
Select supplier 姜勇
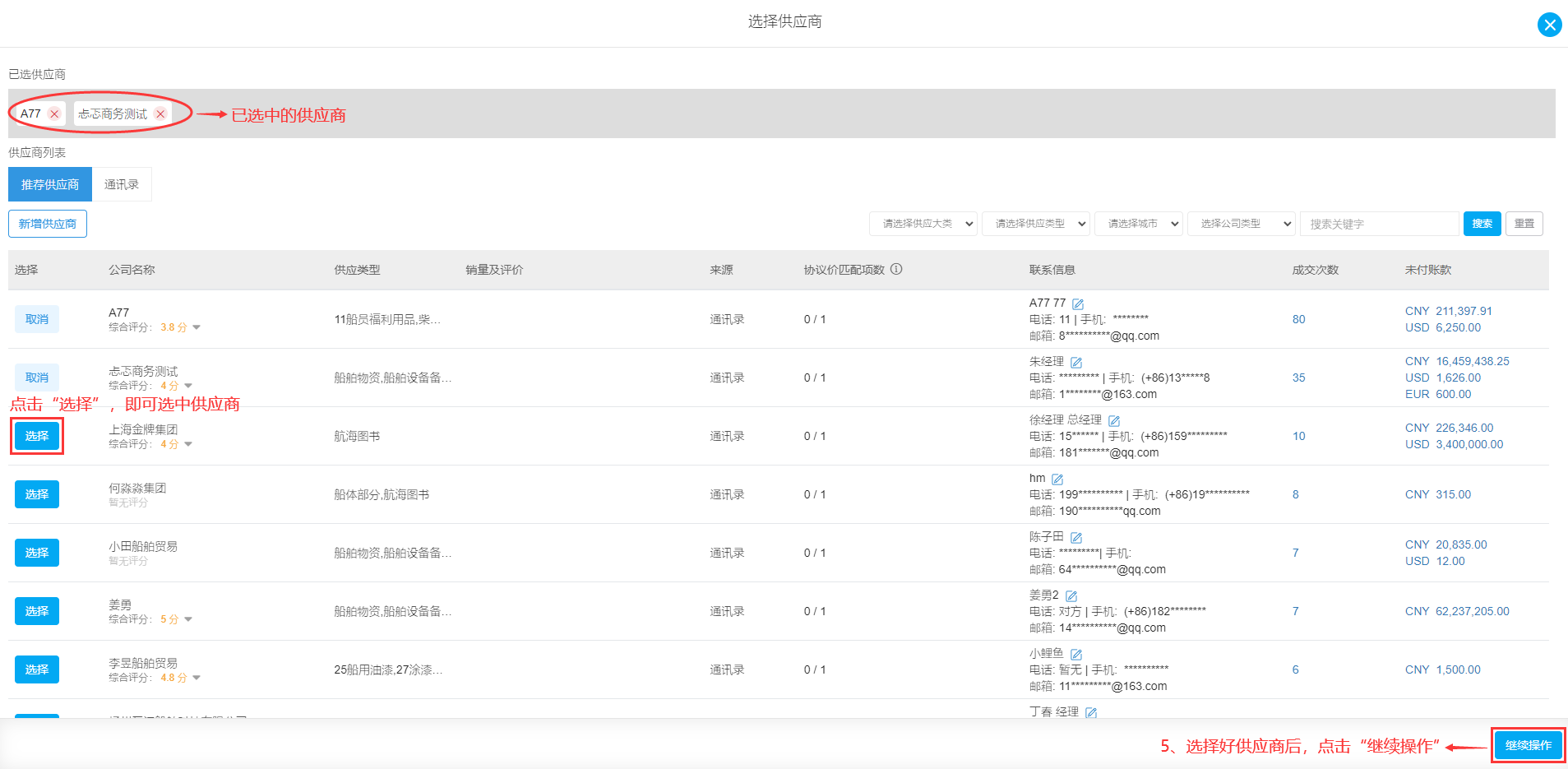[37, 611]
